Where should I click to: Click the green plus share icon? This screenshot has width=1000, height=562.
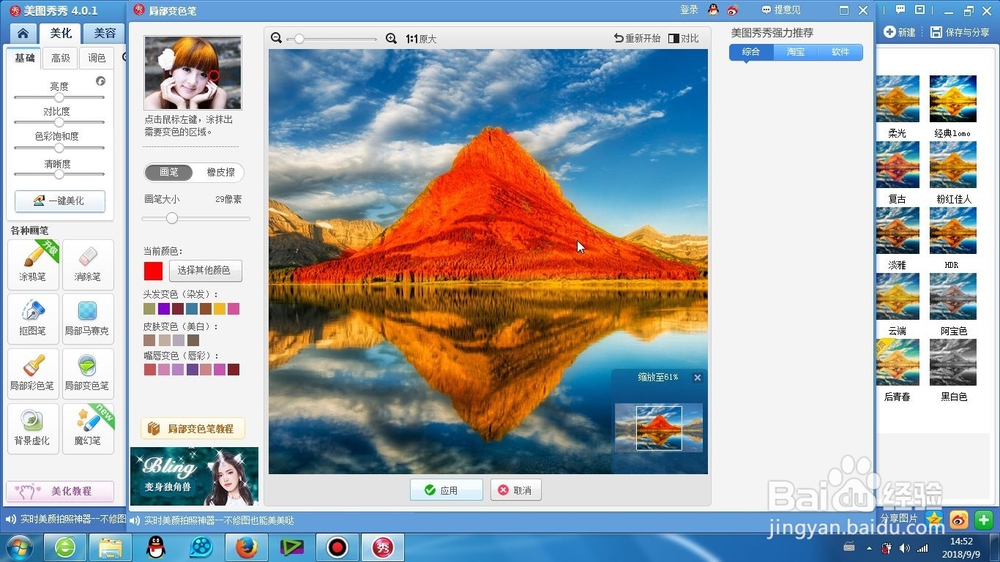pyautogui.click(x=983, y=520)
